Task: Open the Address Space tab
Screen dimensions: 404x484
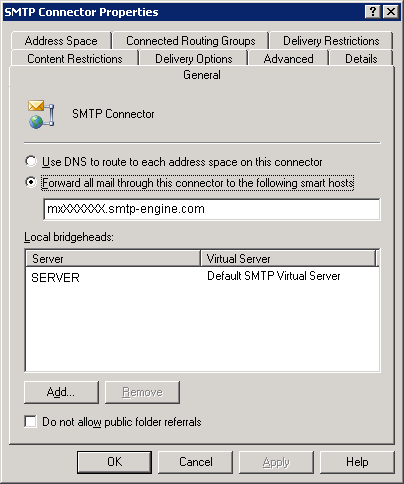Action: [61, 41]
